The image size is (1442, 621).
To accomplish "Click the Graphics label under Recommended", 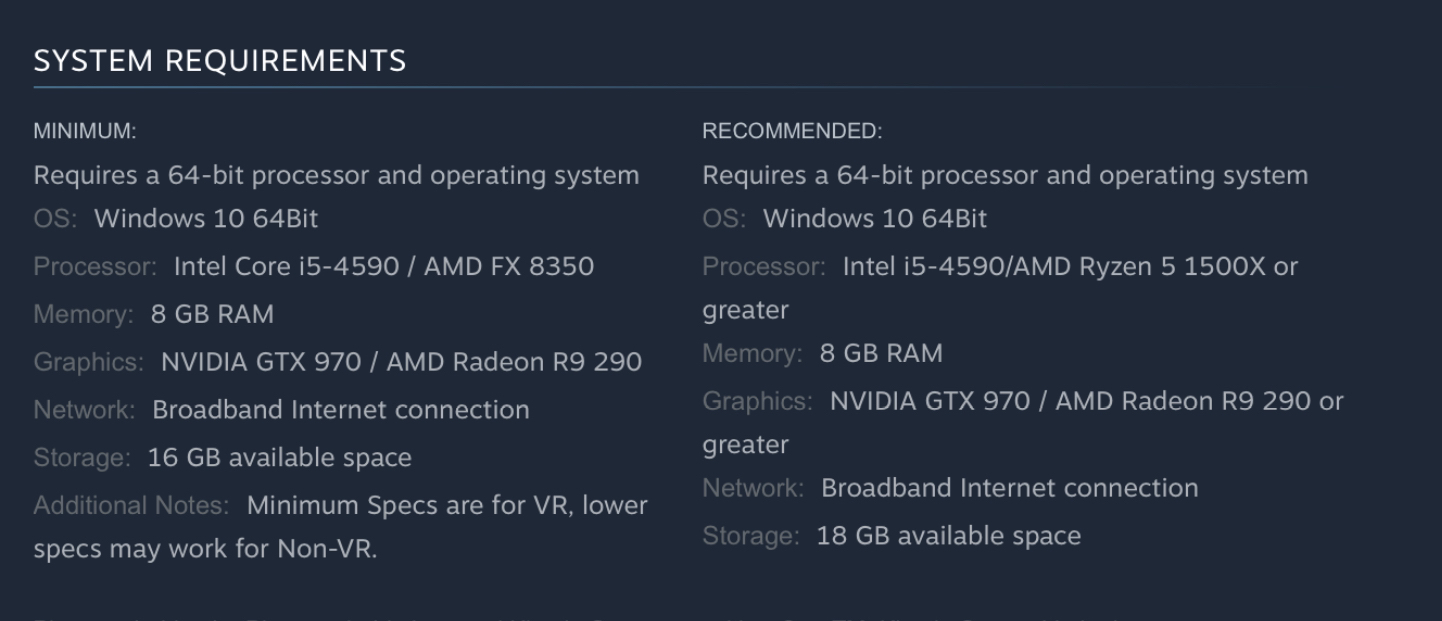I will (757, 402).
